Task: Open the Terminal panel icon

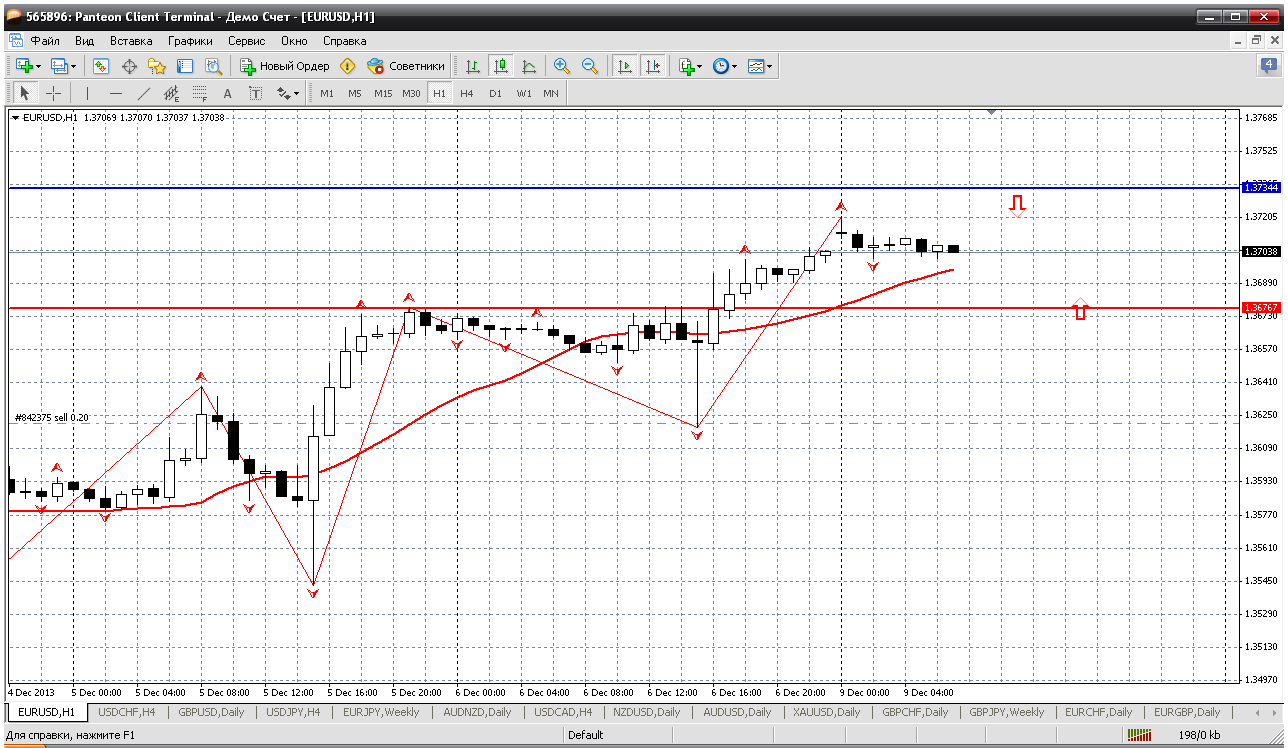Action: (x=185, y=66)
